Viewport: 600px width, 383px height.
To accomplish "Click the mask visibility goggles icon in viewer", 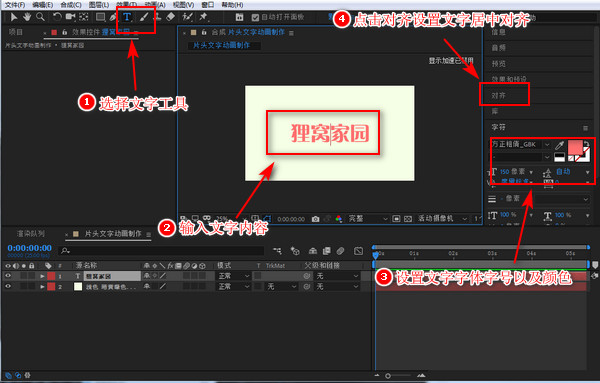I will (207, 218).
